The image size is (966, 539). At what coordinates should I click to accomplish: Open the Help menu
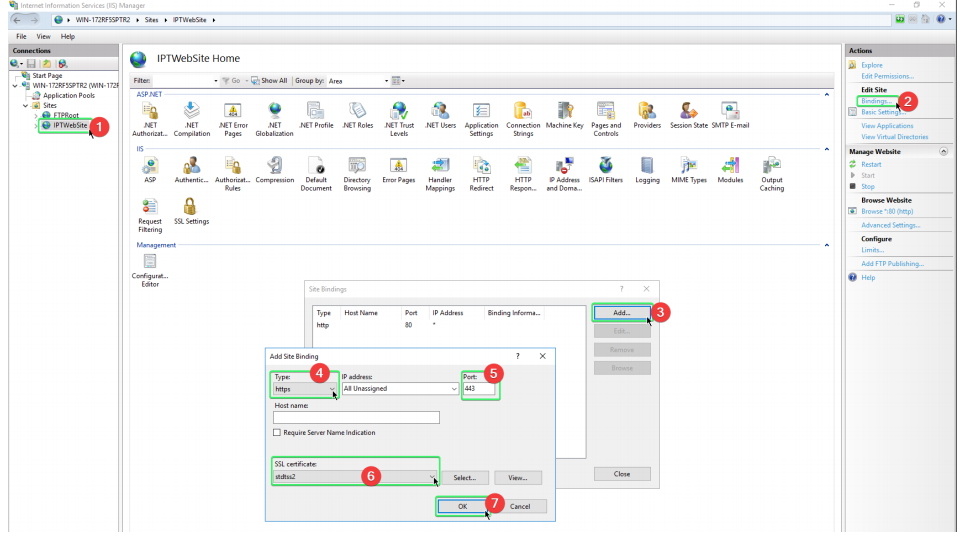68,36
